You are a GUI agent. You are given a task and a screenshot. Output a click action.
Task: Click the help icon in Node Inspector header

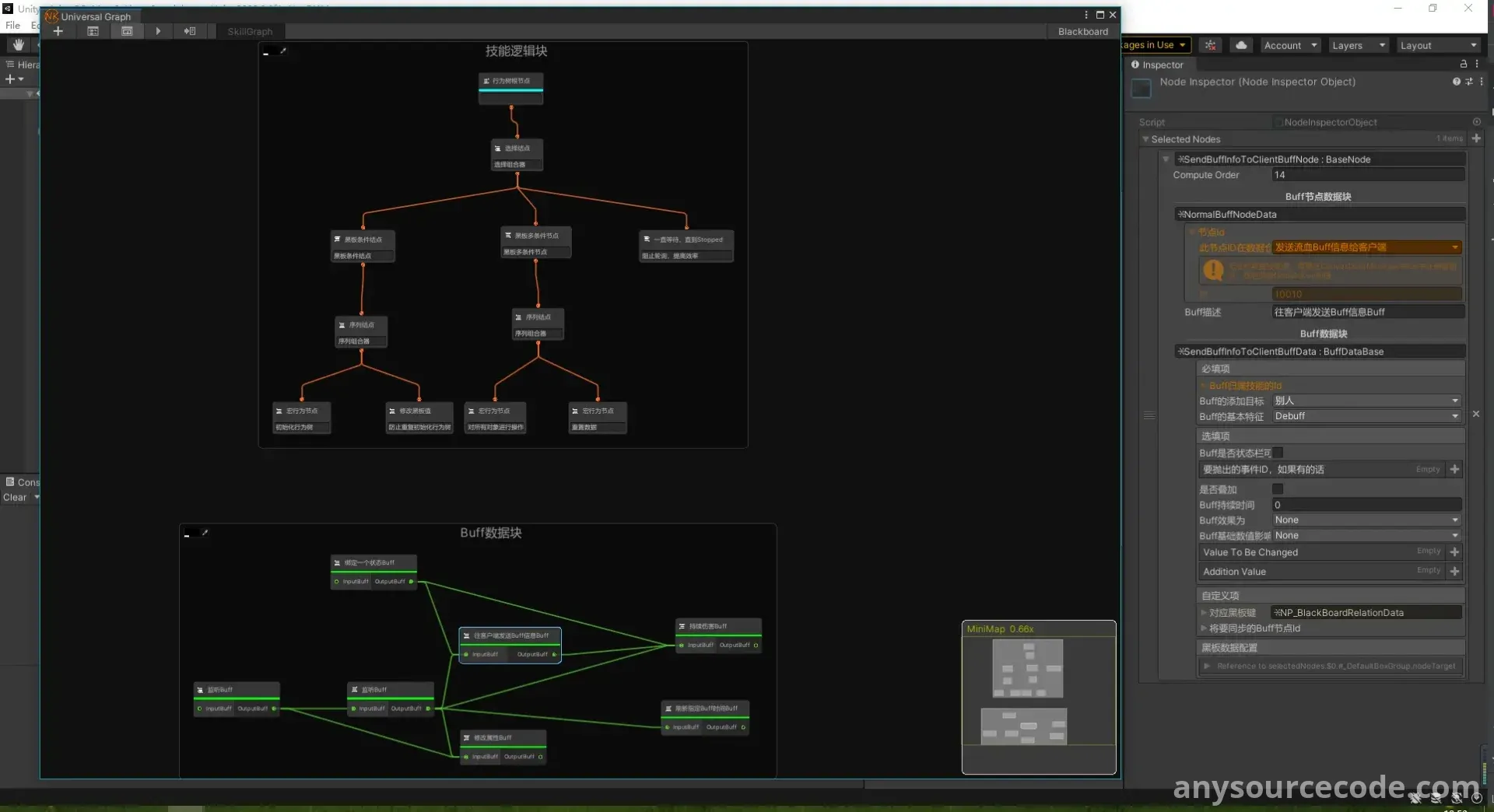pos(1456,82)
